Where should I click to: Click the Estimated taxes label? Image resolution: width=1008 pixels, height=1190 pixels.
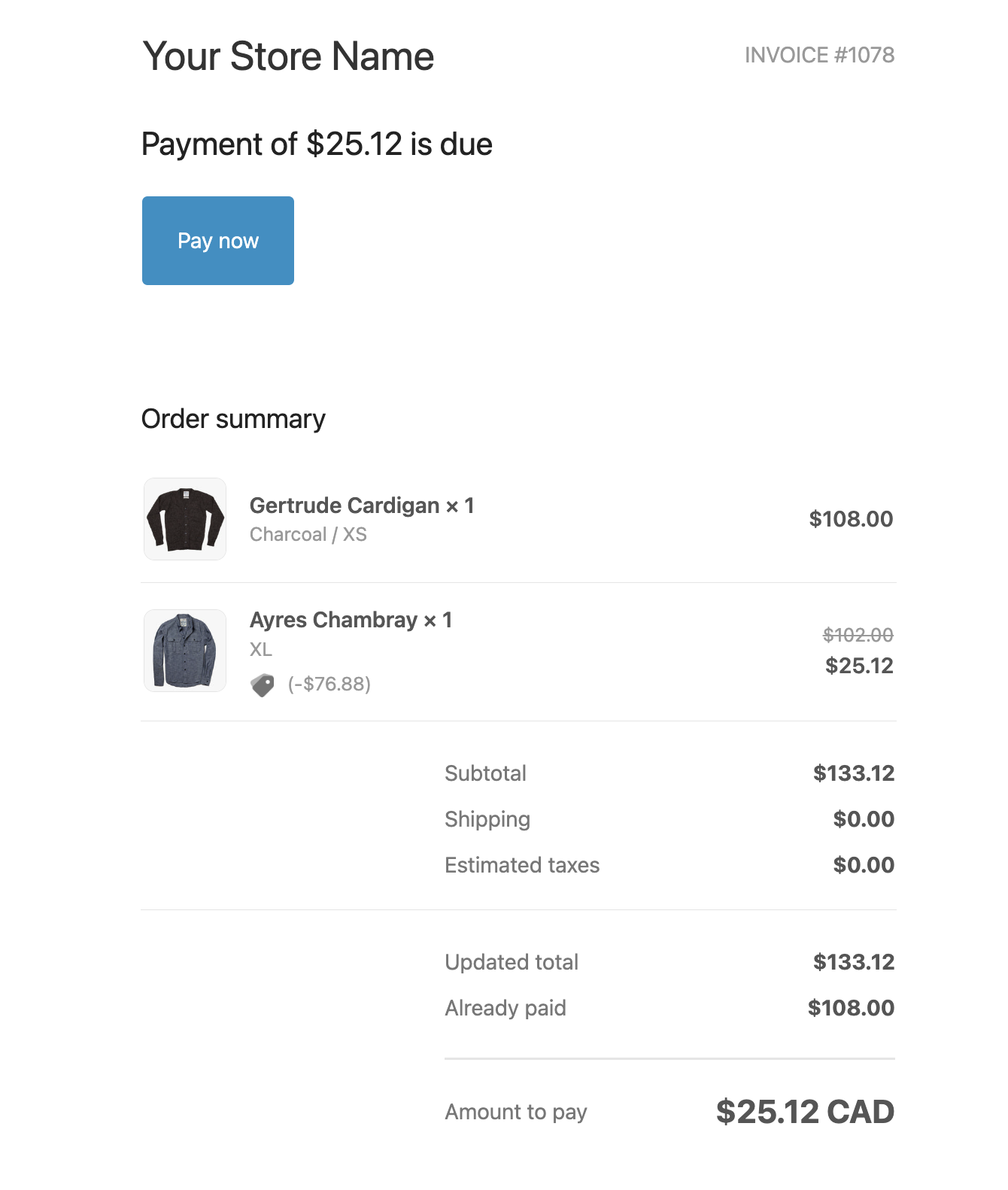tap(522, 865)
